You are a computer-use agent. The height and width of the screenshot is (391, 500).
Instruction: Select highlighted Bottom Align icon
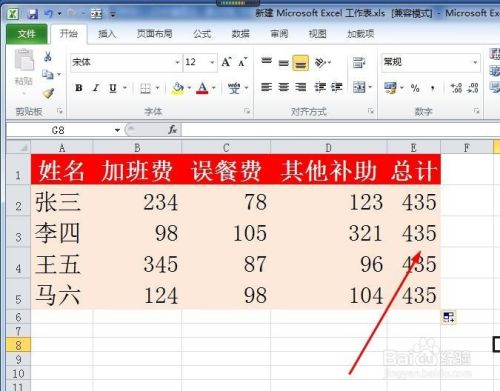click(x=300, y=63)
